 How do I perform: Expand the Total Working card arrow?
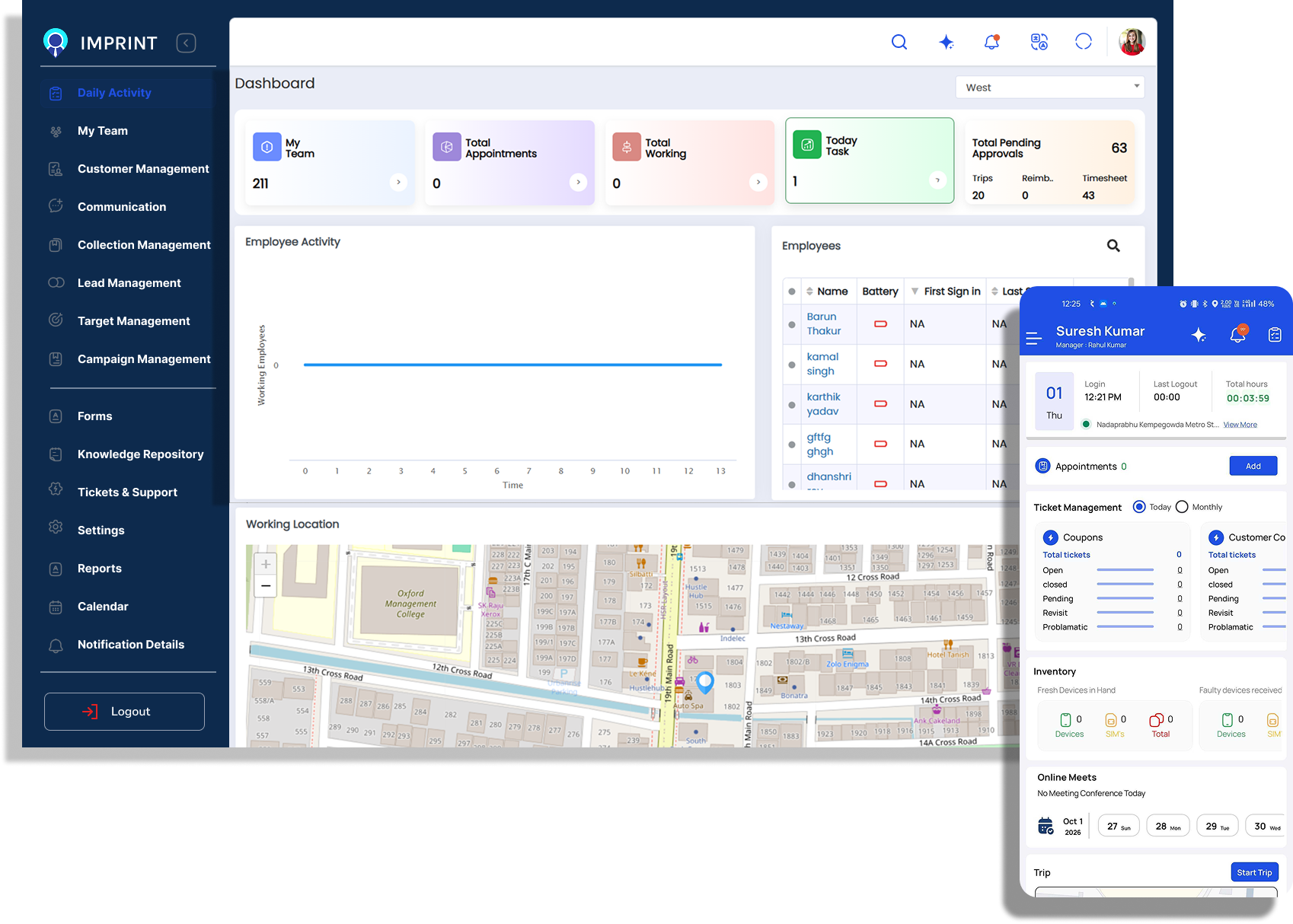(x=758, y=182)
